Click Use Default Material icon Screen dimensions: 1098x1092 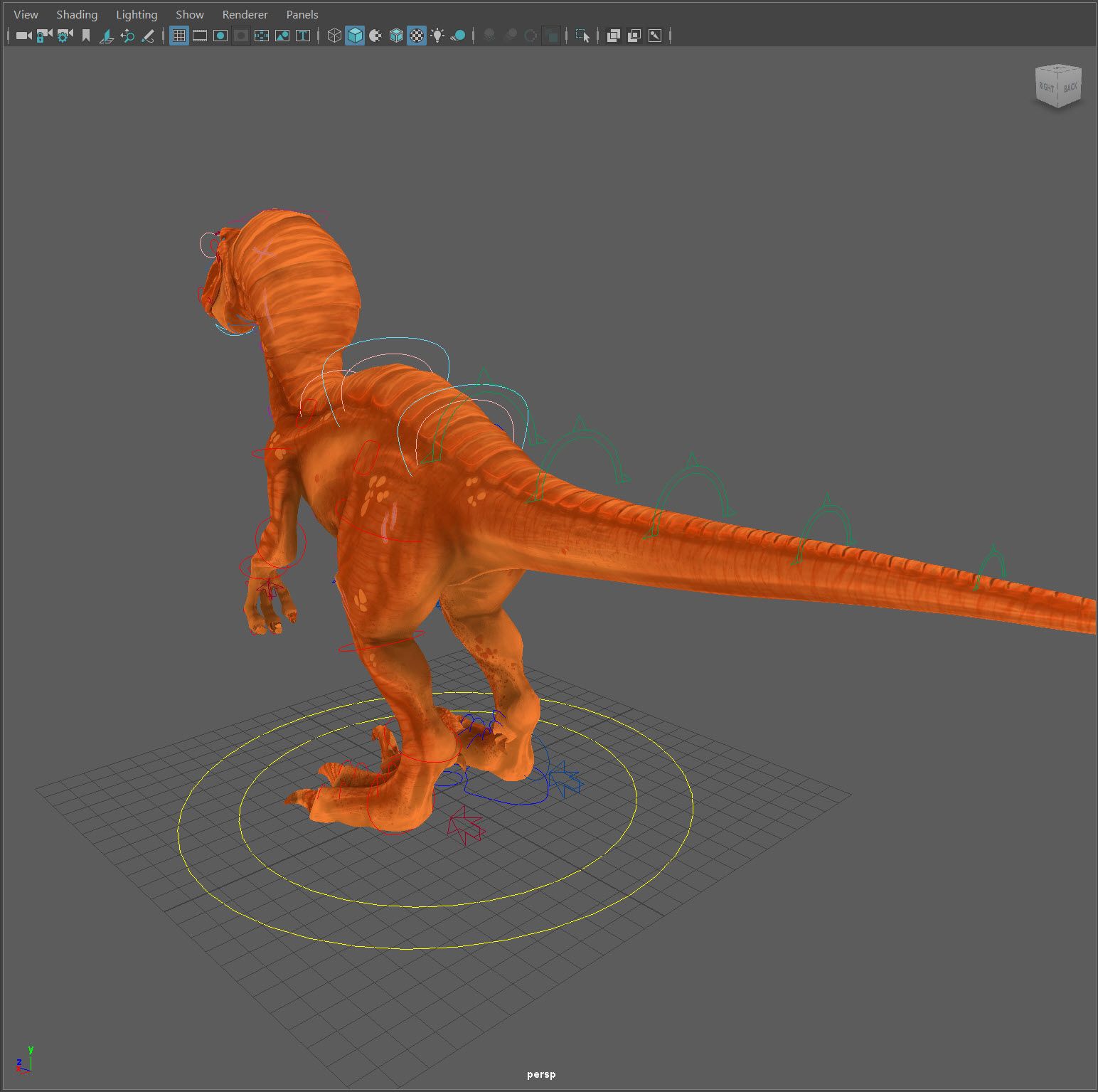point(375,36)
